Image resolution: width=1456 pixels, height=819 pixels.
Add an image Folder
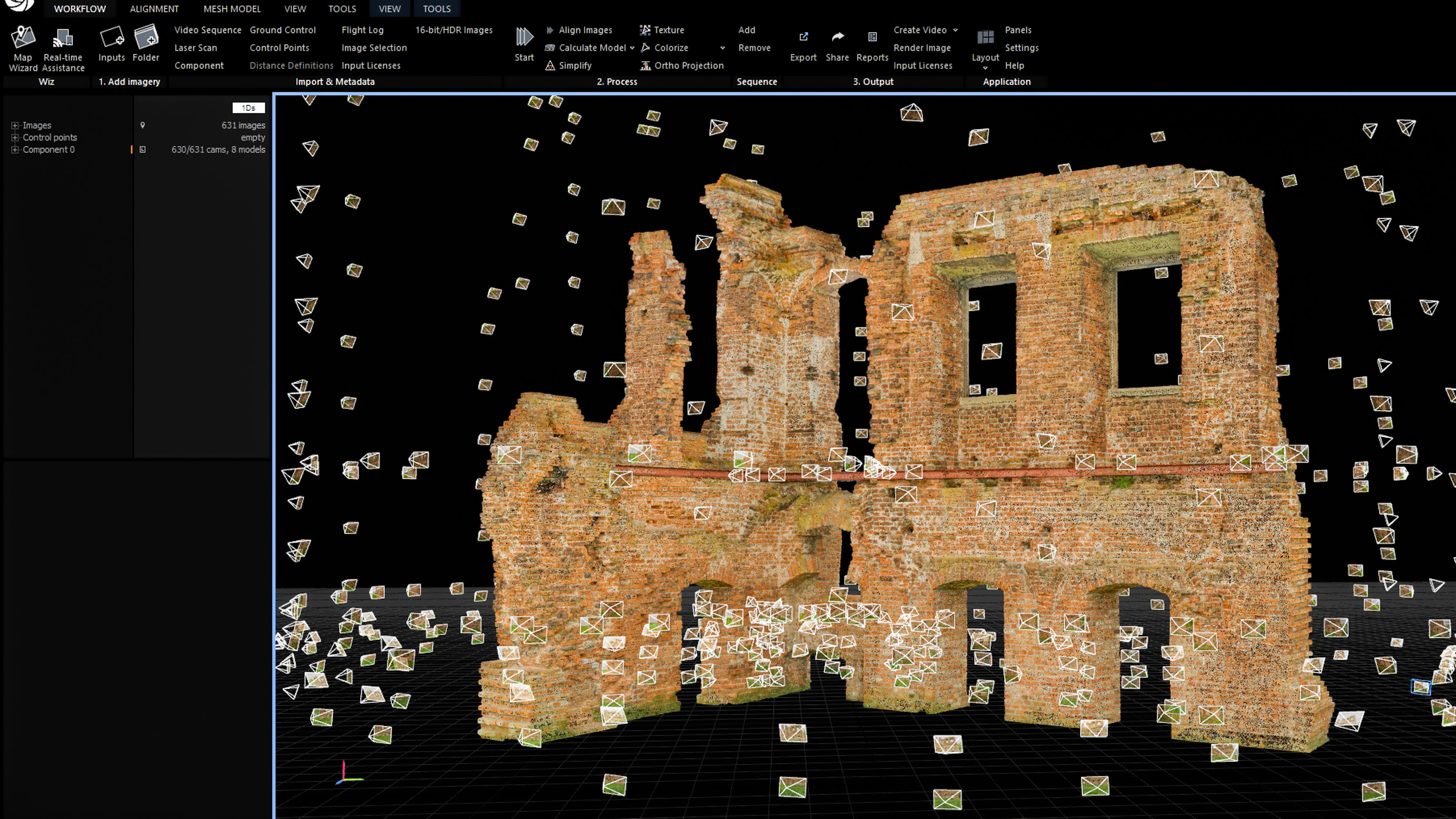[x=146, y=37]
